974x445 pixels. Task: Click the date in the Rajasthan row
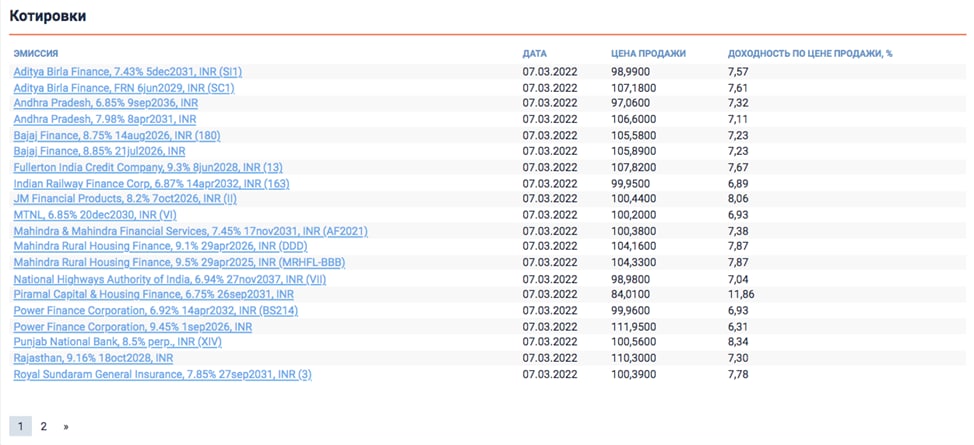[x=550, y=359]
